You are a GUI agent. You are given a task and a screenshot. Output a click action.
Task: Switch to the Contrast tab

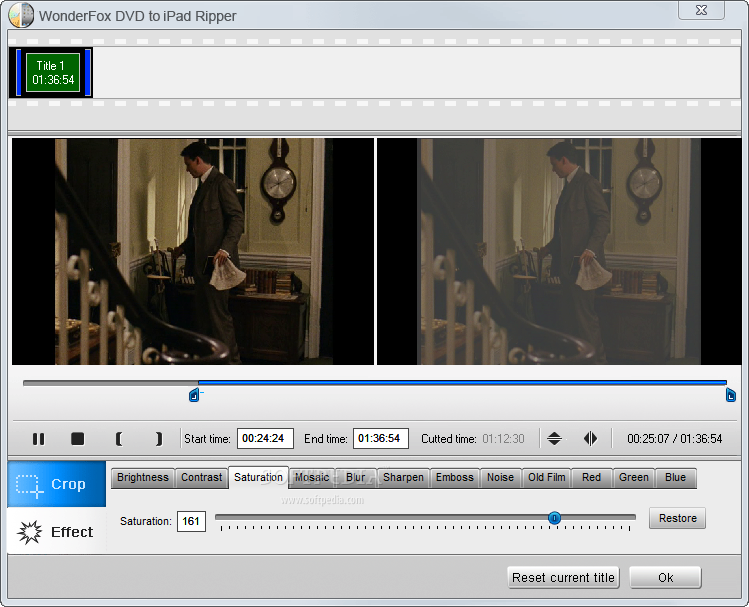coord(202,478)
